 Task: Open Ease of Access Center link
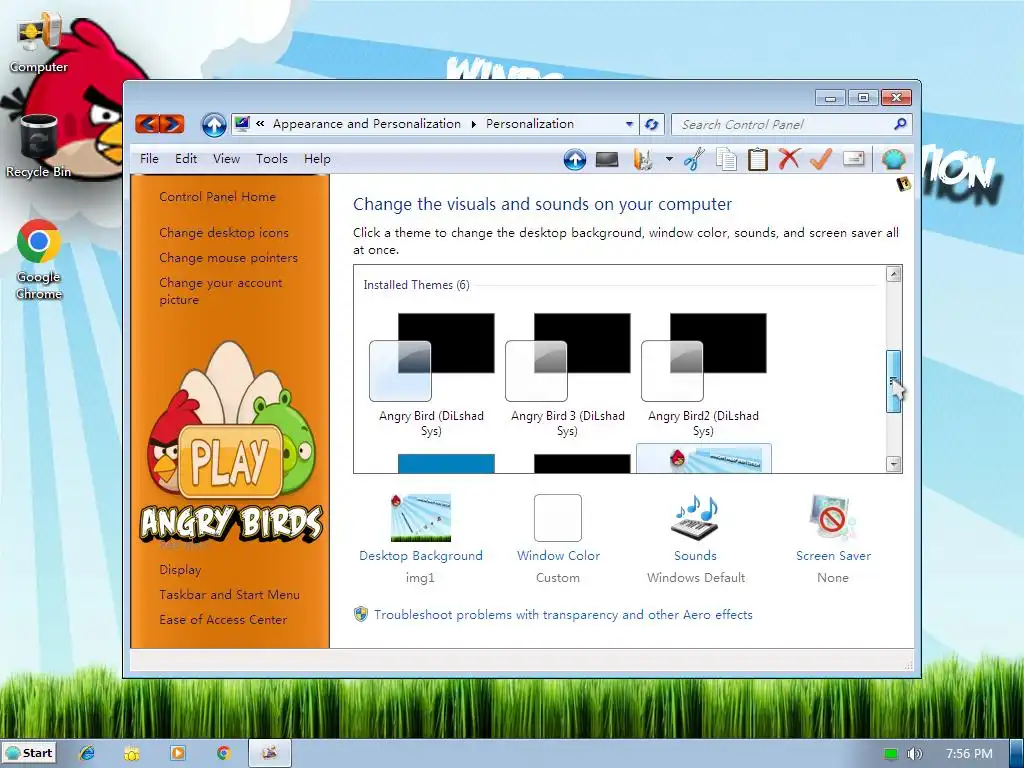point(223,619)
